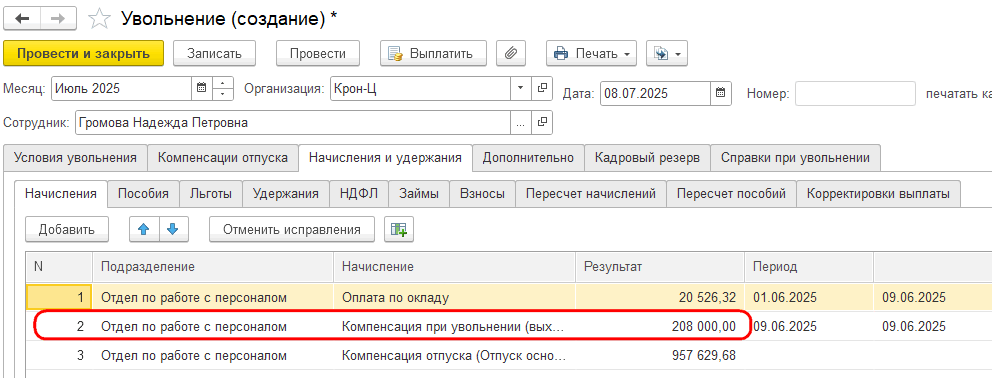This screenshot has height=378, width=992.
Task: Move the accrual row up
Action: [x=144, y=229]
